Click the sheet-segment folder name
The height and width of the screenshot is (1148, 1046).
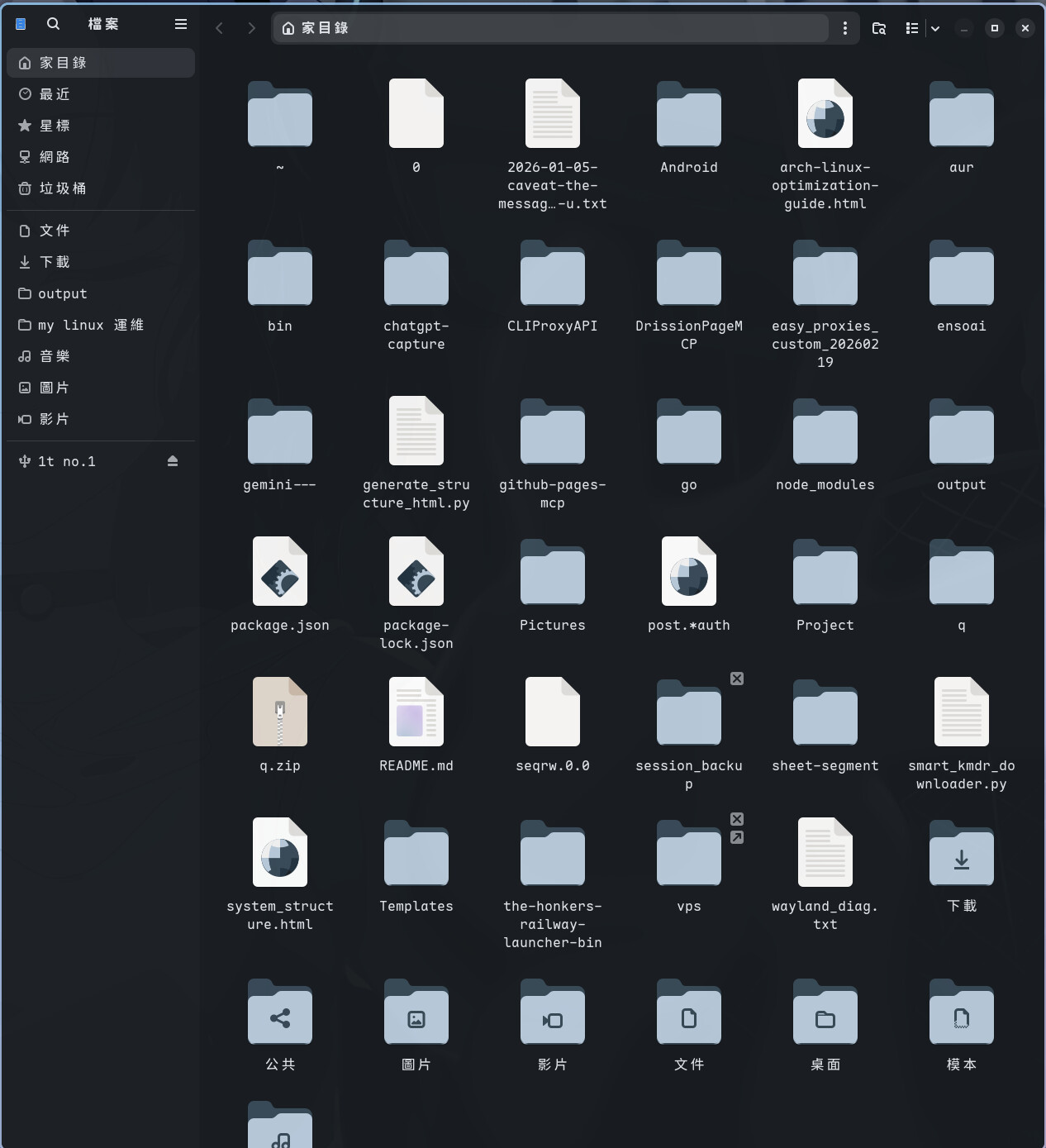[825, 766]
